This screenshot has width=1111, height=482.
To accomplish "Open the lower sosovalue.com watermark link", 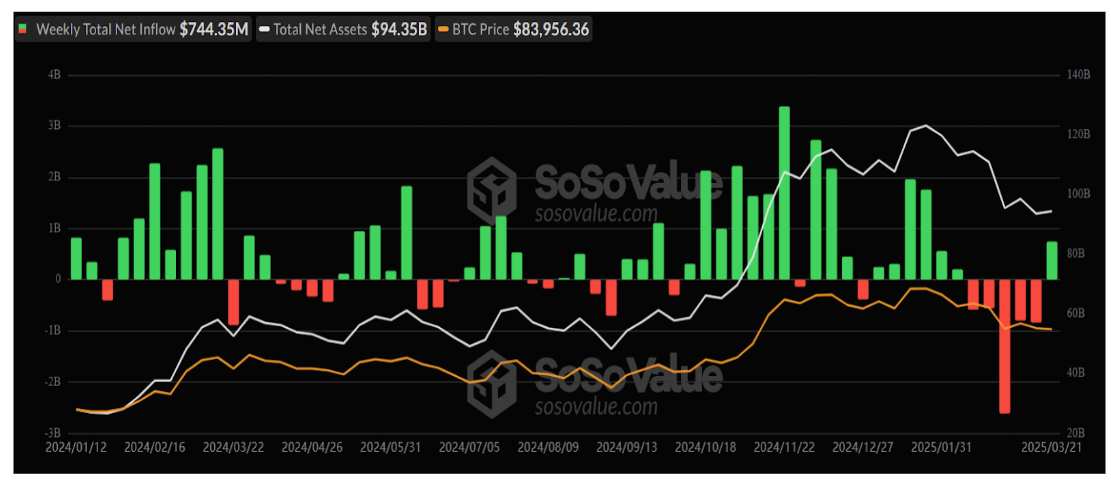I will point(597,407).
